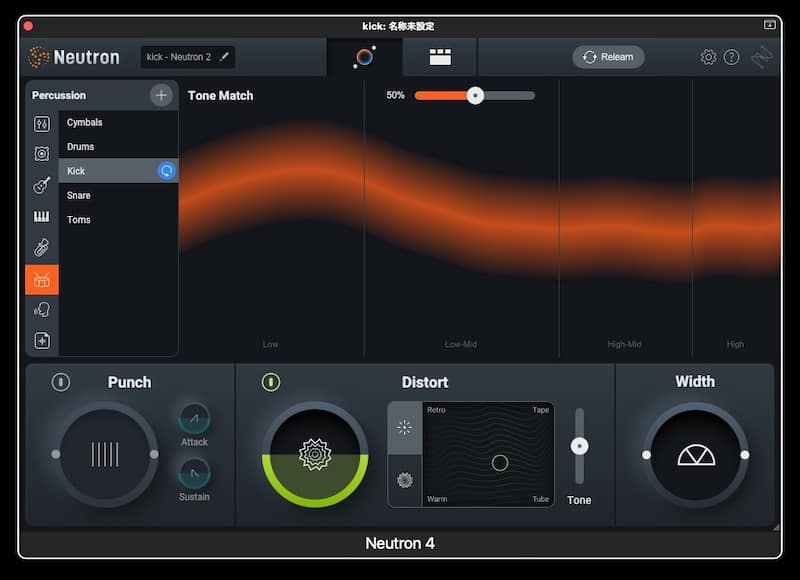
Task: Click the distortion XY pad puck
Action: (x=499, y=463)
